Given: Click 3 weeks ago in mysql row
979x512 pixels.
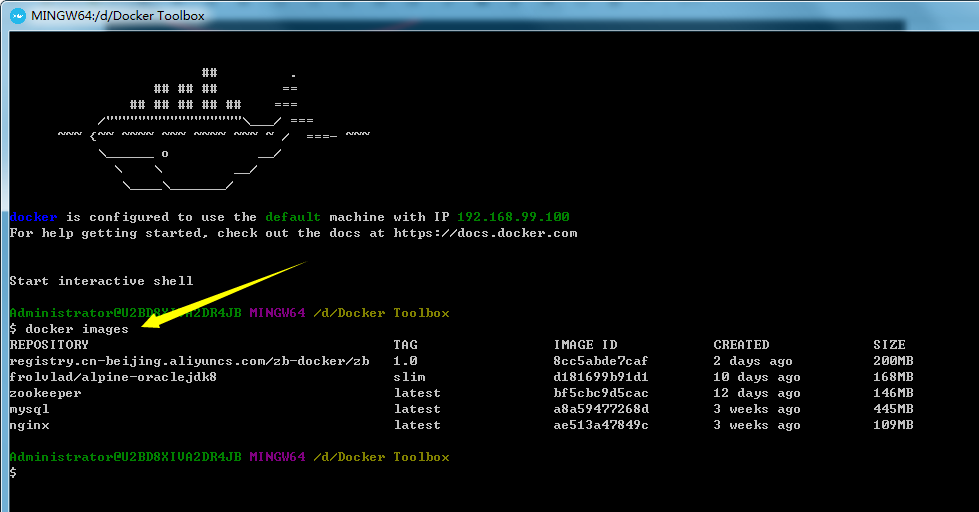Looking at the screenshot, I should [757, 409].
